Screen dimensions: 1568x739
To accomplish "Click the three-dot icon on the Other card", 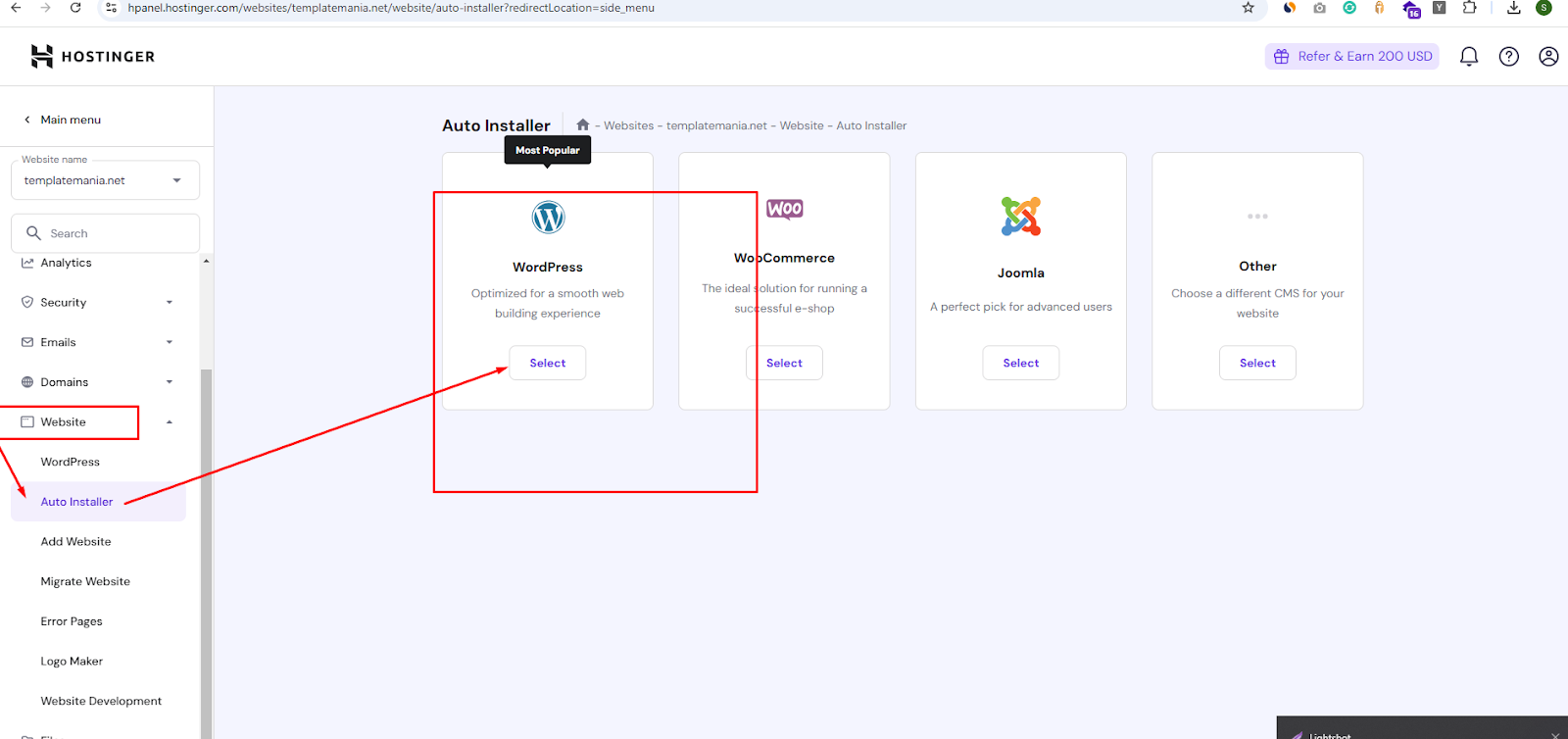I will [x=1257, y=216].
